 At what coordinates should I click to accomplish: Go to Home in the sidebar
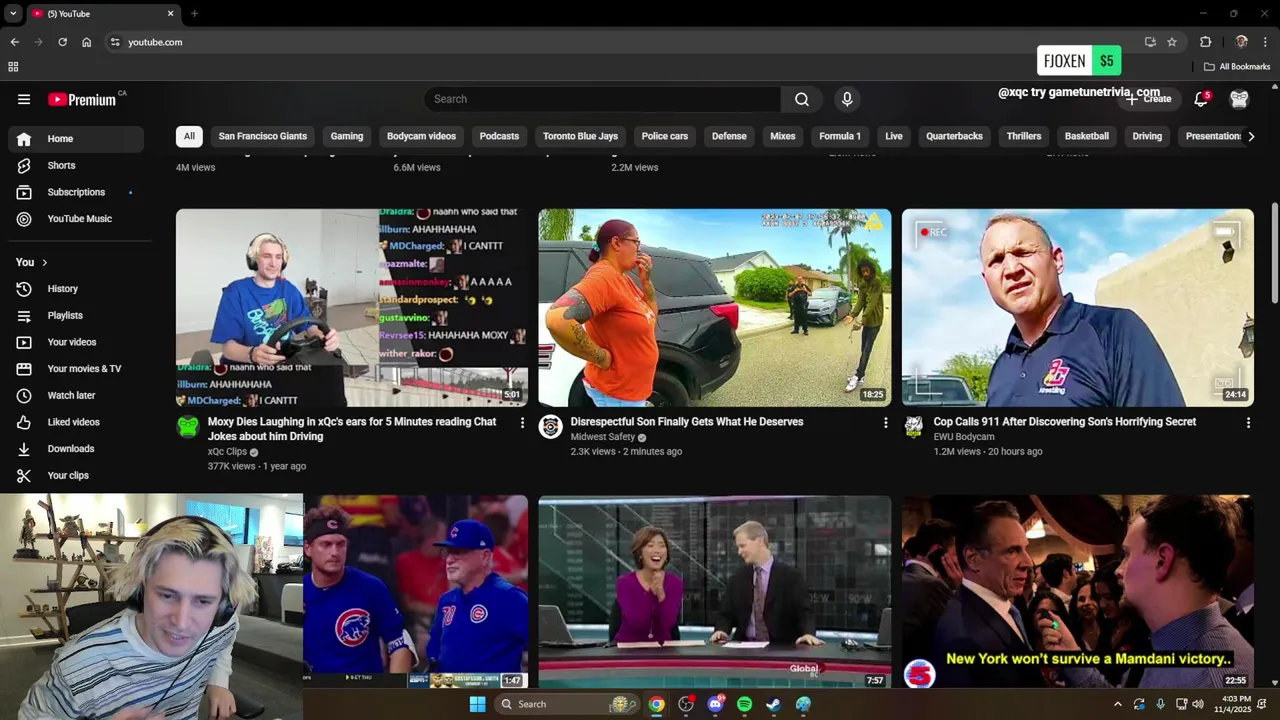click(76, 139)
